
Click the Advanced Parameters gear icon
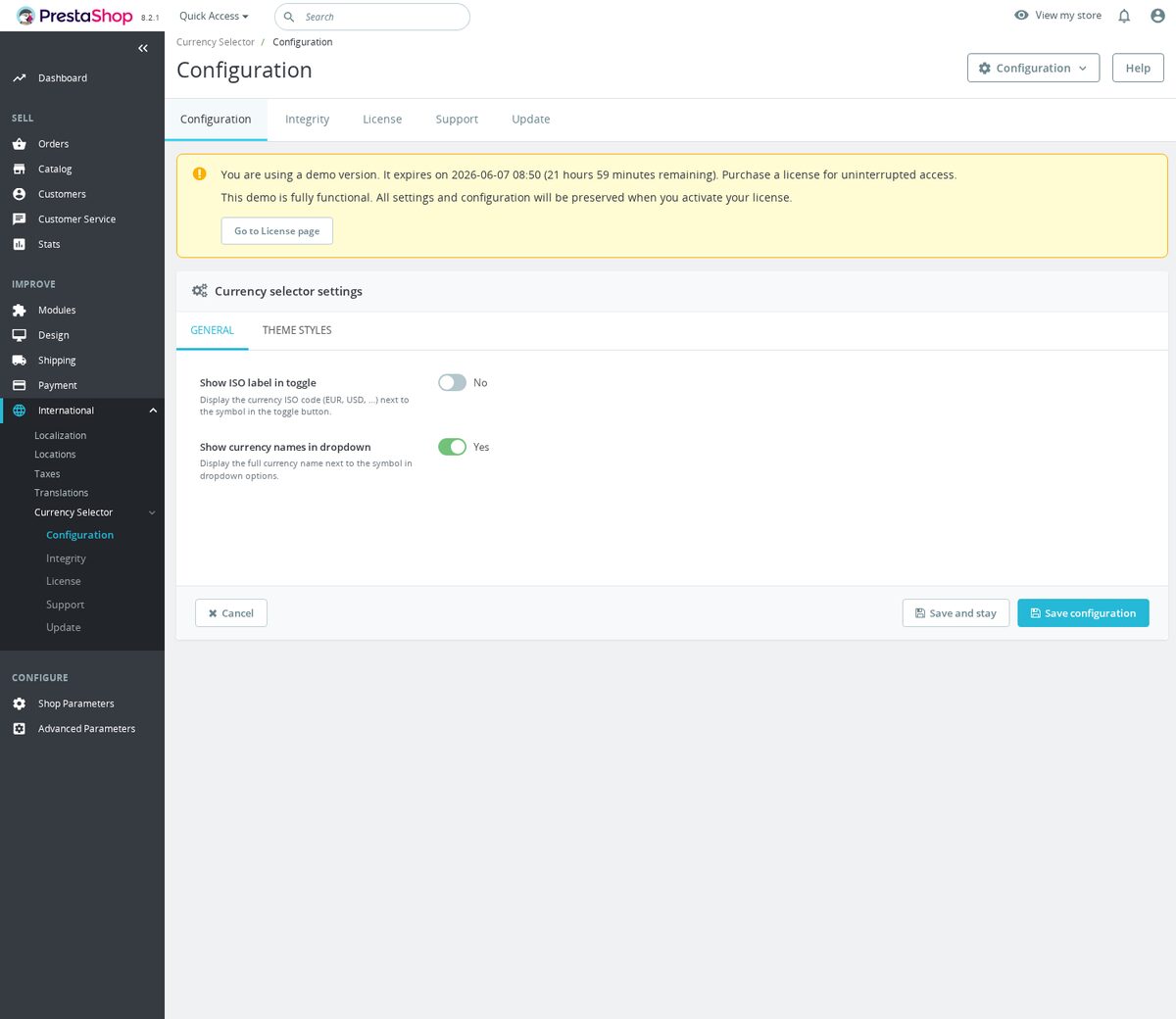pyautogui.click(x=19, y=729)
